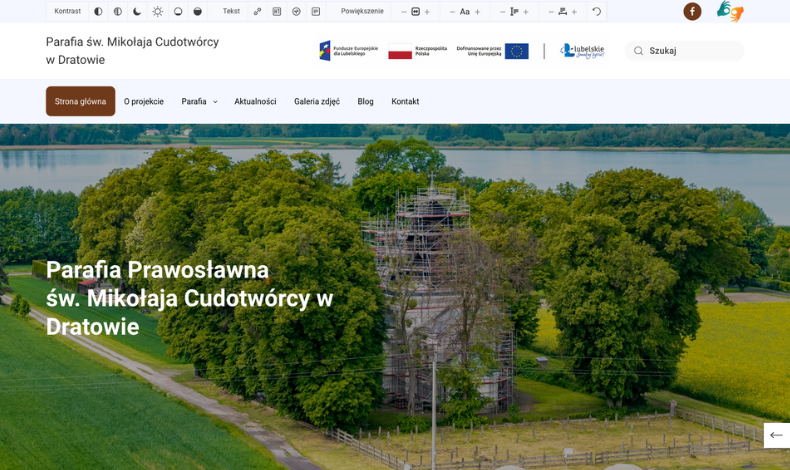The width and height of the screenshot is (790, 470).
Task: Open the Blog menu item
Action: coord(365,101)
